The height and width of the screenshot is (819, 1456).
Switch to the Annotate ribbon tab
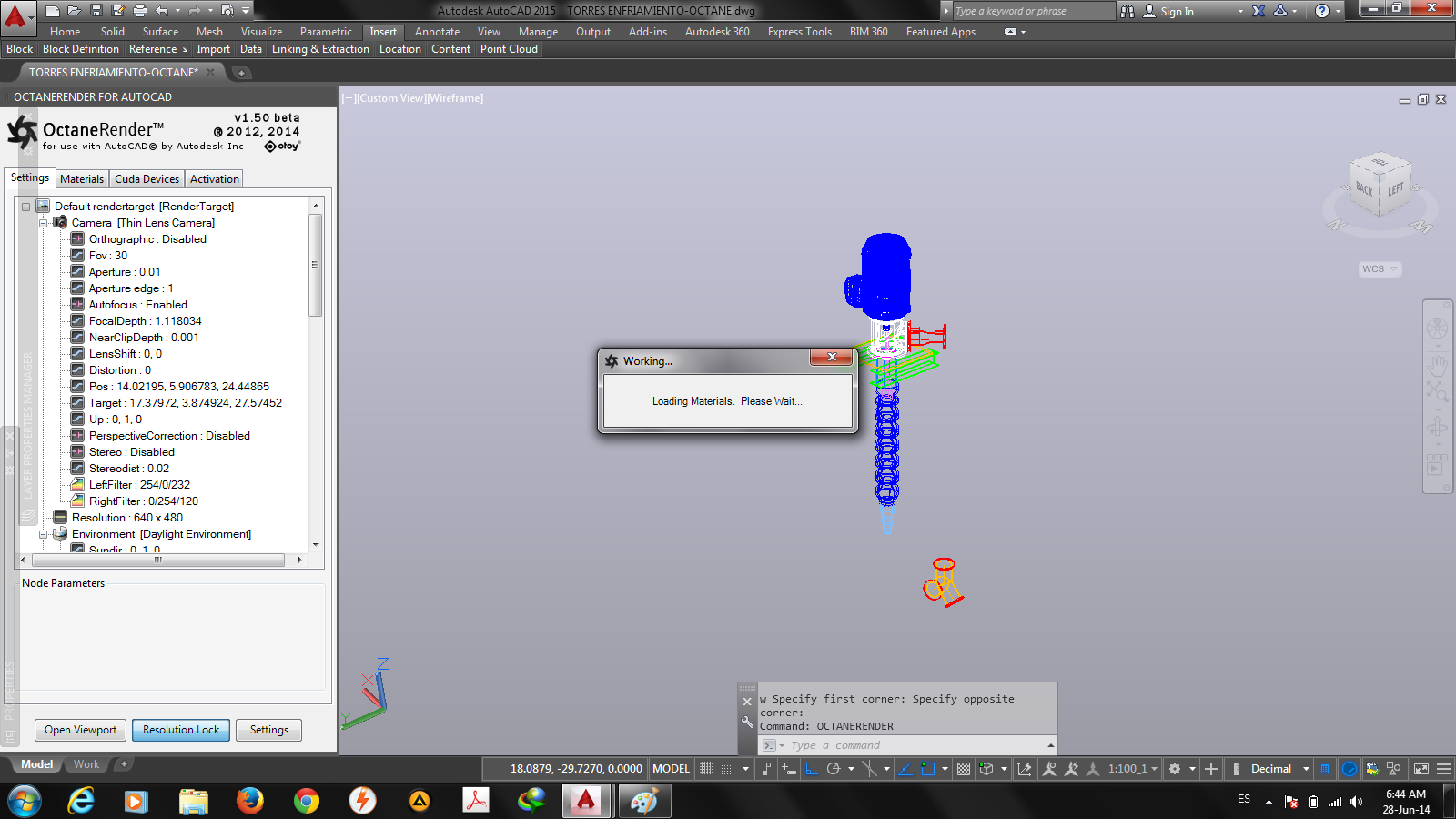437,32
